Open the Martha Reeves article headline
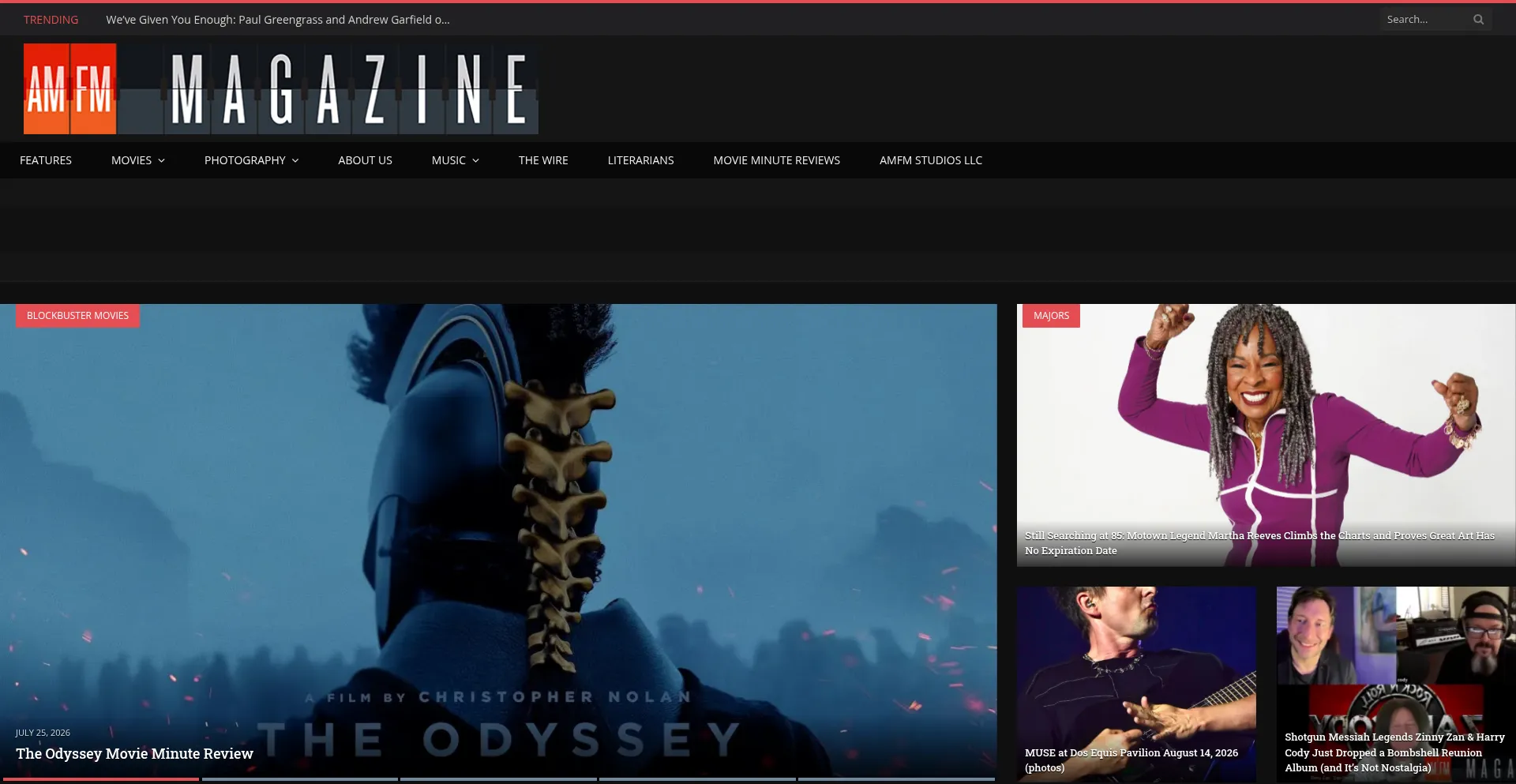Viewport: 1516px width, 784px height. pyautogui.click(x=1259, y=543)
